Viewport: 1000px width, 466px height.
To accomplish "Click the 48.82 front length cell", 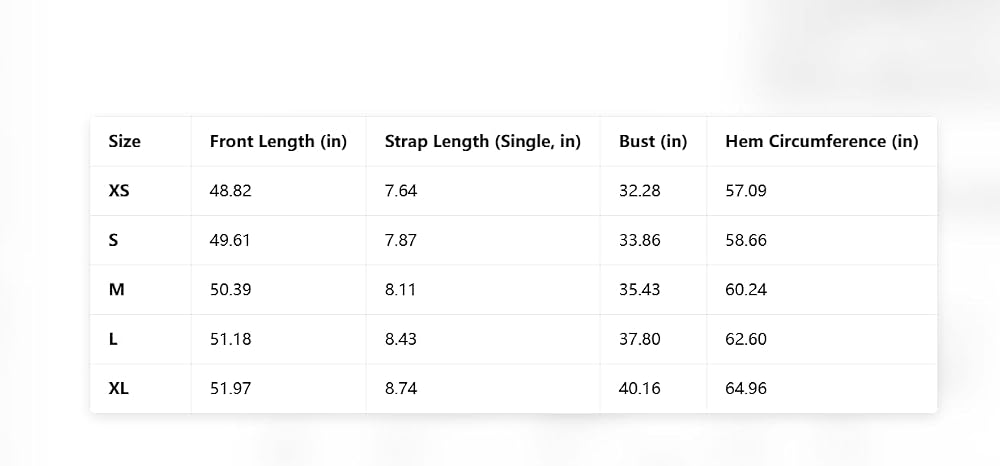I will [x=230, y=191].
